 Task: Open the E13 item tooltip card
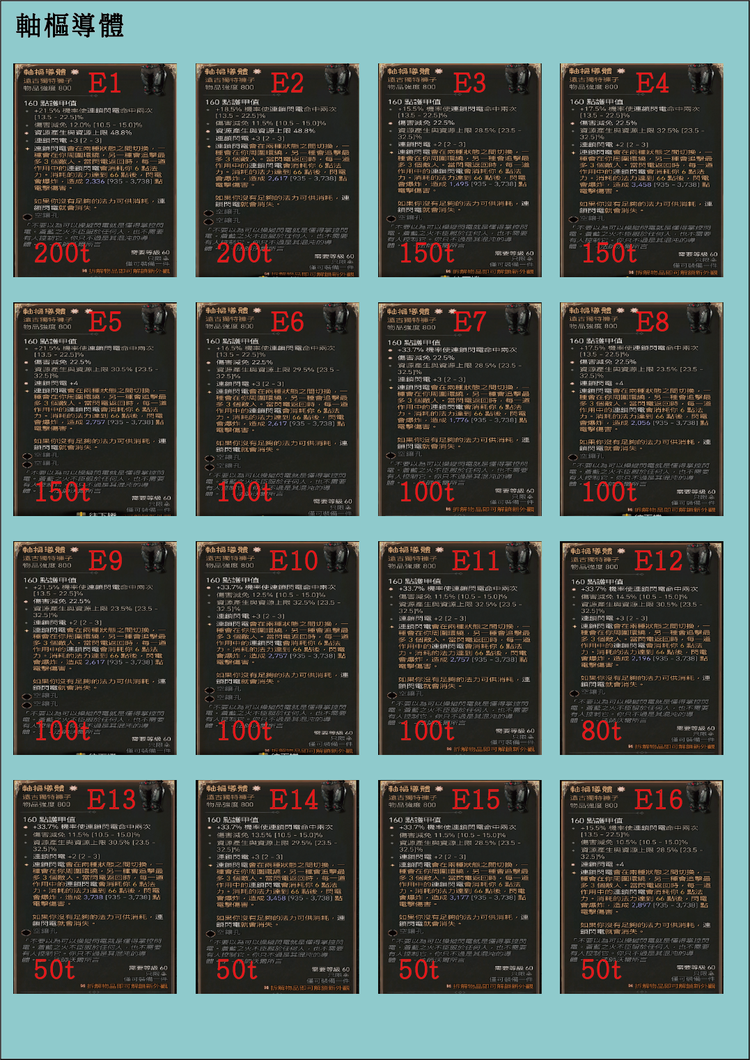point(95,888)
